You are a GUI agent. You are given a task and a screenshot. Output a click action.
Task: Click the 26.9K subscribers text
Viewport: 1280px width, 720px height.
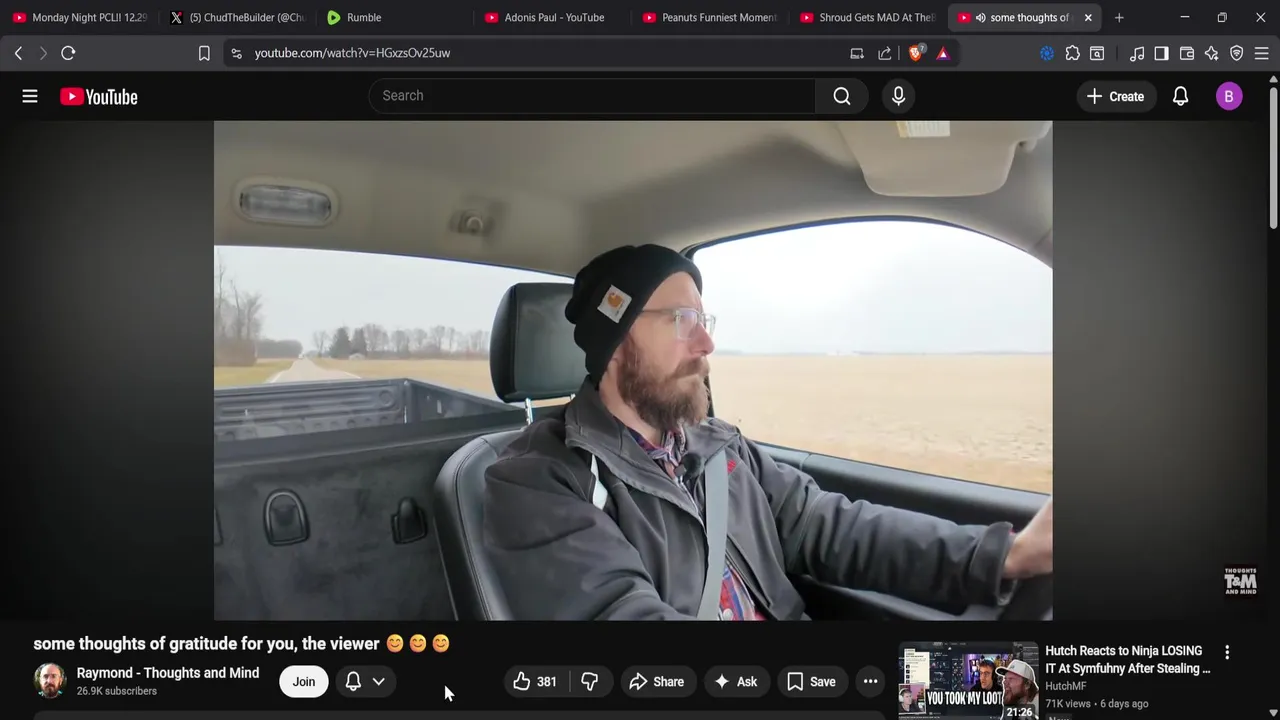coord(117,691)
